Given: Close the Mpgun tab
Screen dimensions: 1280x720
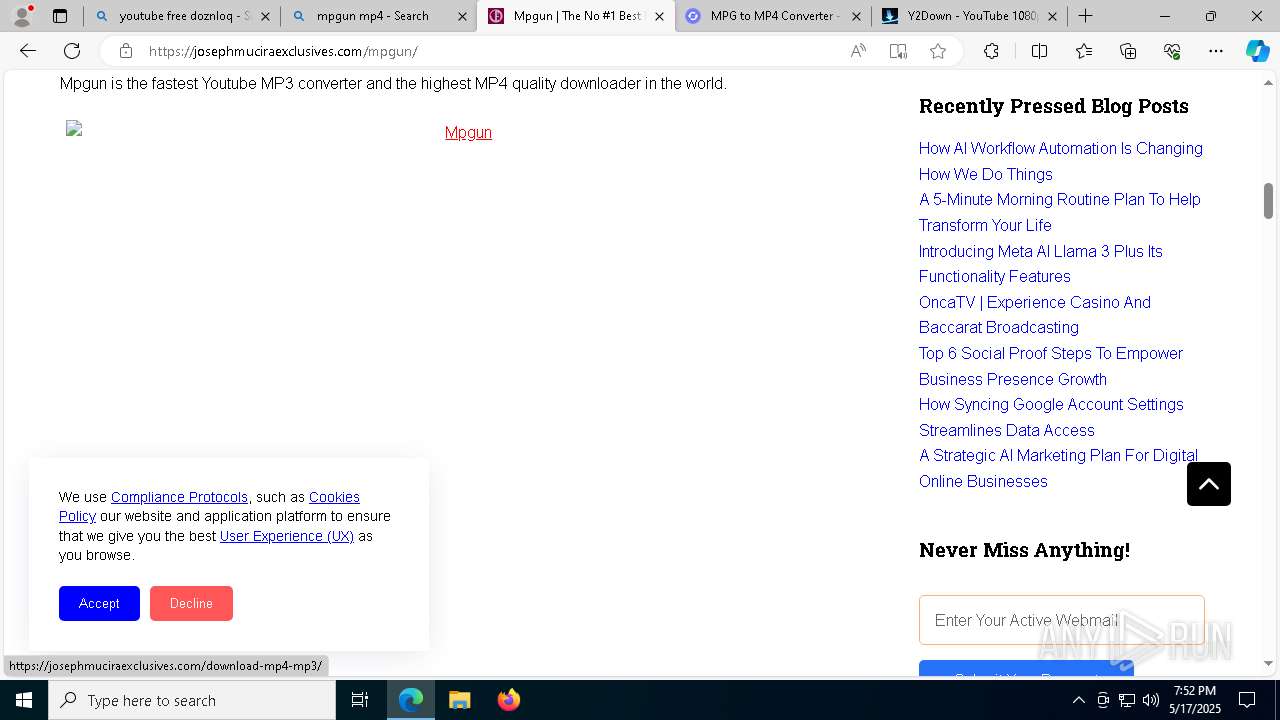Looking at the screenshot, I should tap(659, 16).
